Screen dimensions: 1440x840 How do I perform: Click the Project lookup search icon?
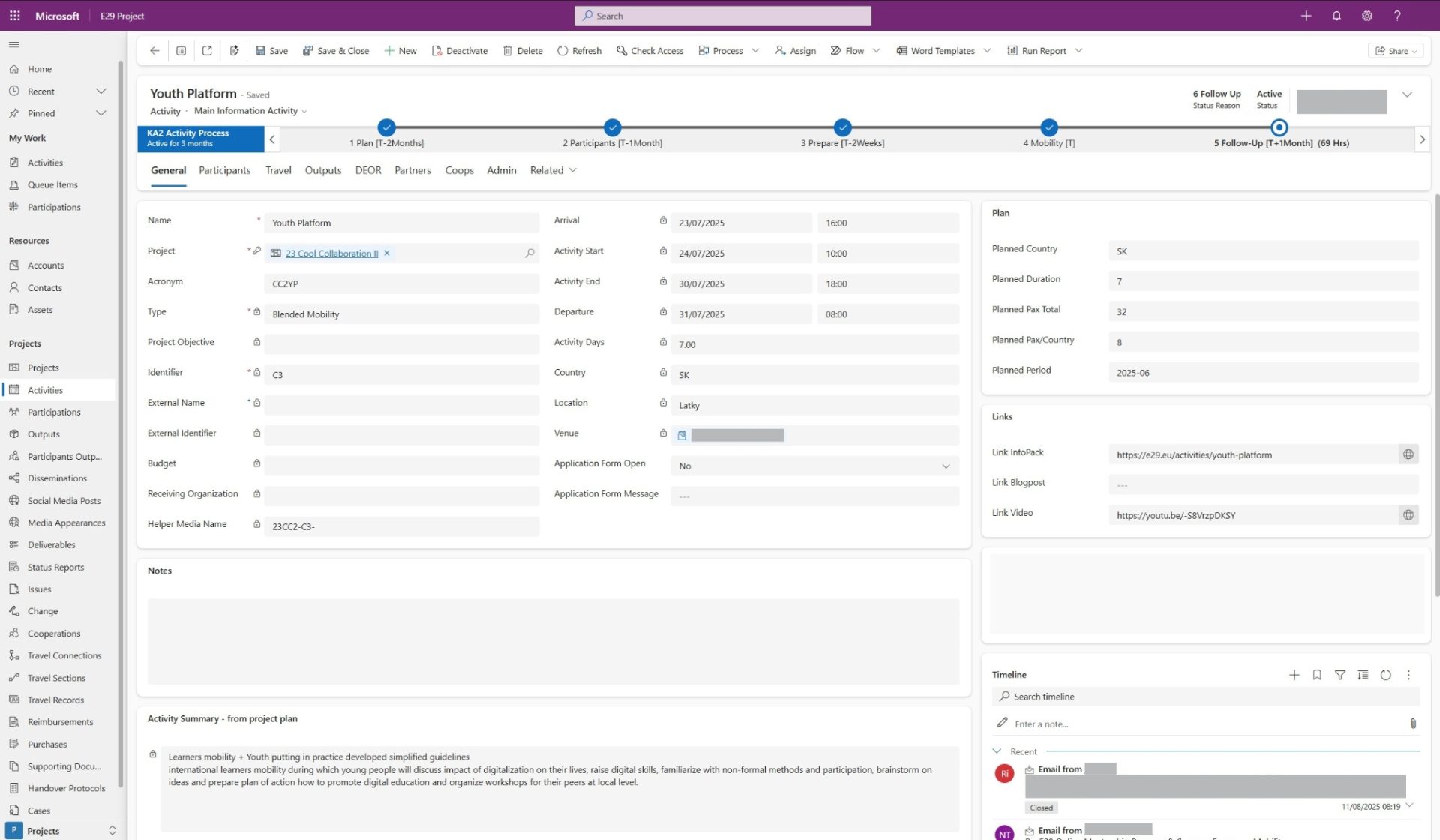tap(529, 253)
